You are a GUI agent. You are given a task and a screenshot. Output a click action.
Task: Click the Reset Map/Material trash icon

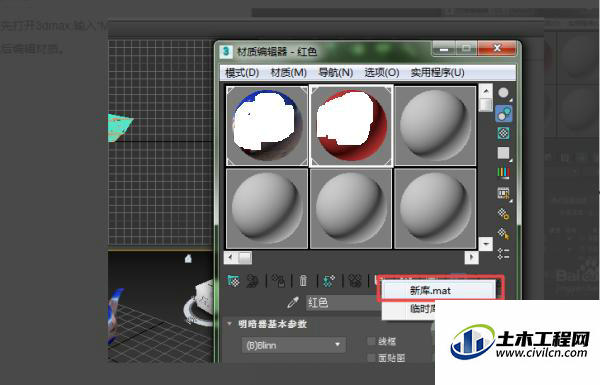pos(303,281)
